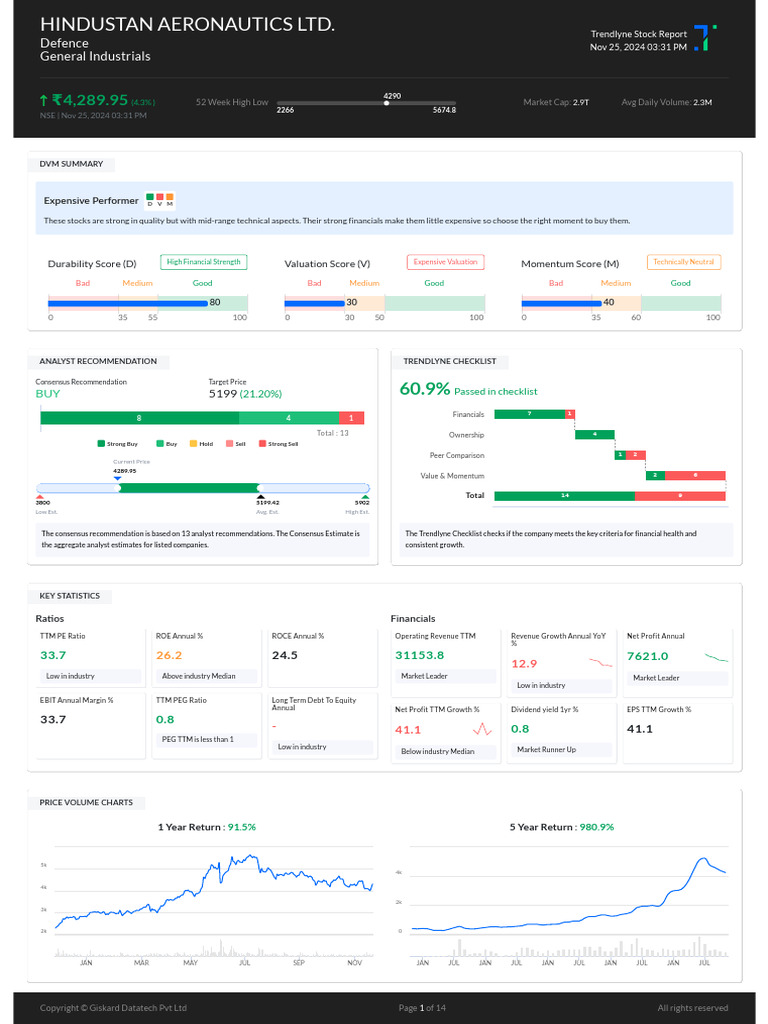The width and height of the screenshot is (768, 1024).
Task: Click the TTM PE Ratio value 33.7
Action: coord(53,655)
